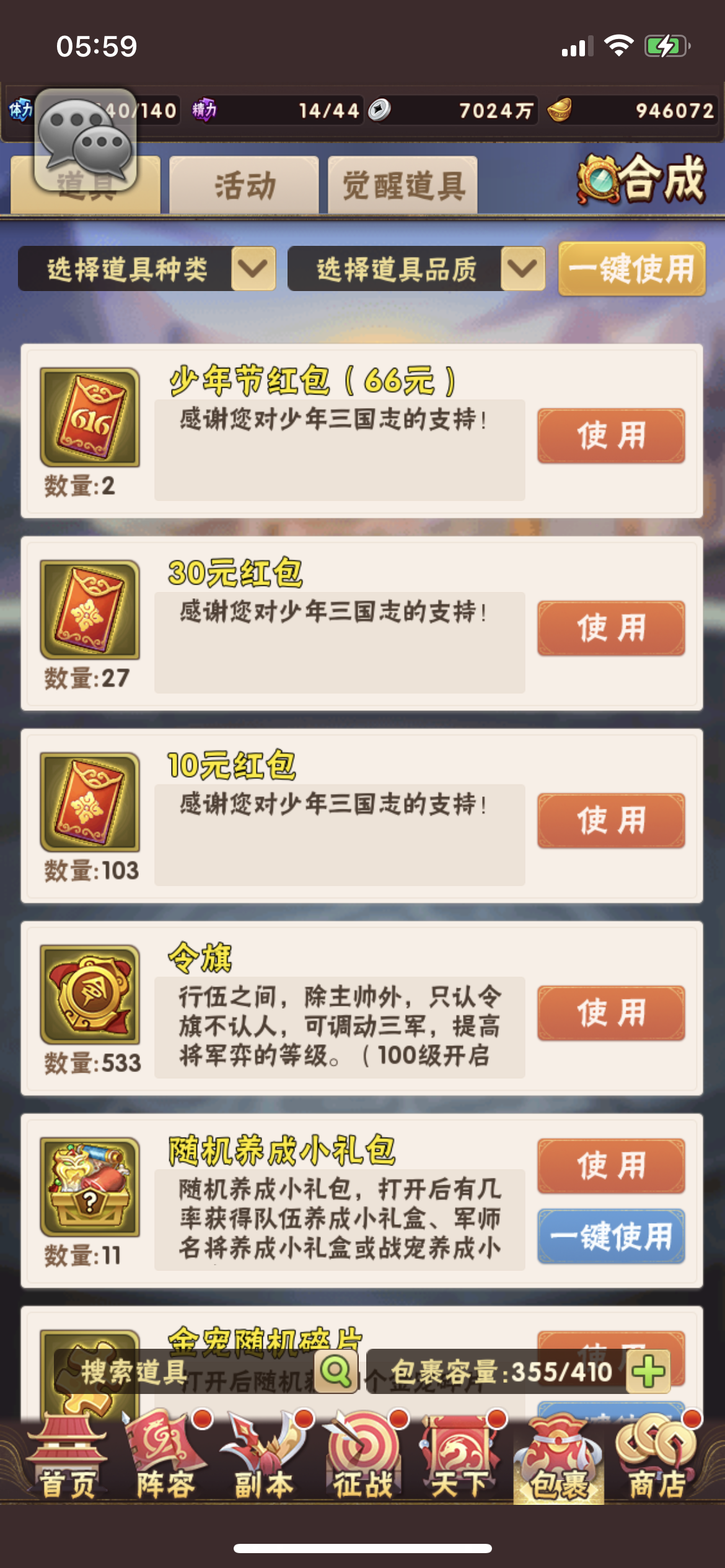Open the 合成 synthesis icon
Viewport: 725px width, 1568px height.
(x=642, y=180)
